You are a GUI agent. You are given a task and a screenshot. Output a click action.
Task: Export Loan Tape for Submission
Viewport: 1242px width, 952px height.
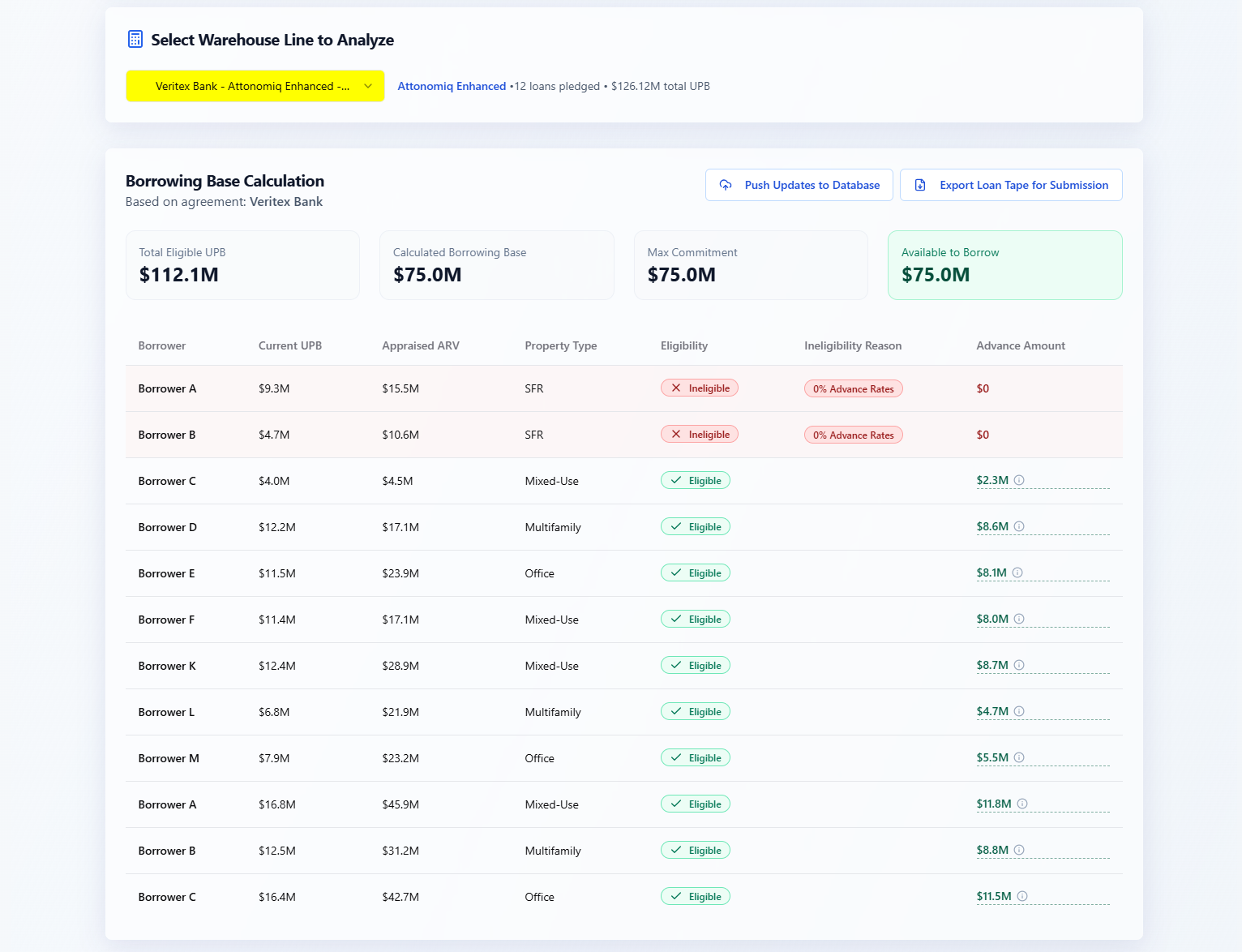(x=1011, y=185)
